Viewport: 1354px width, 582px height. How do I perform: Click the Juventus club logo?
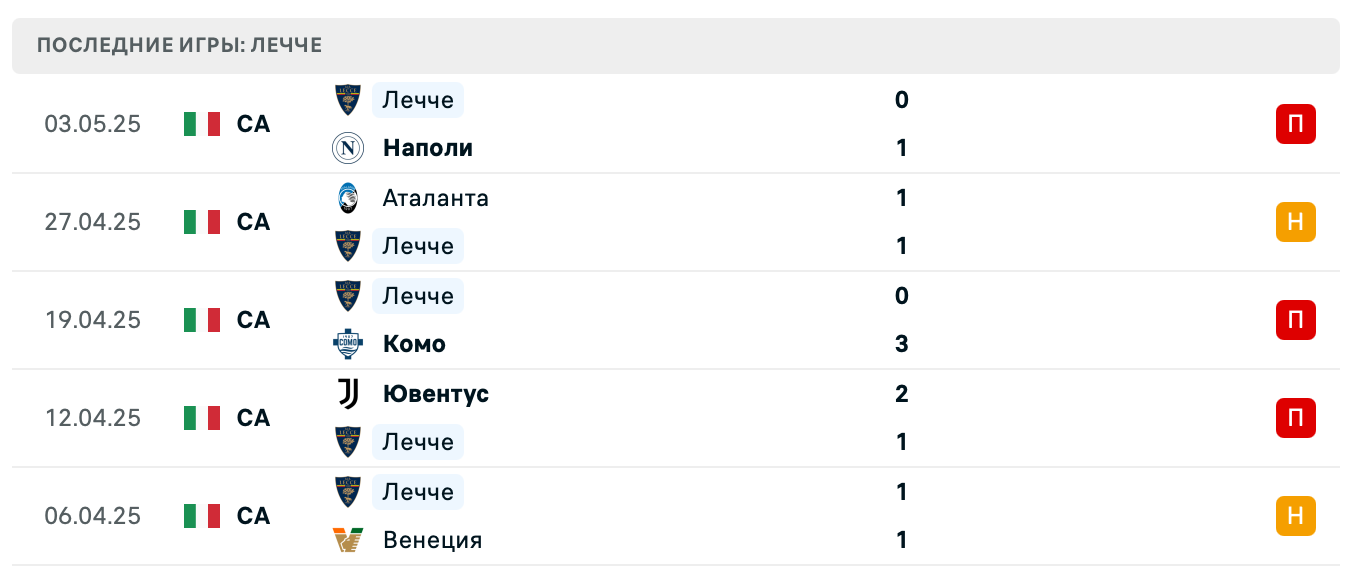click(x=347, y=394)
